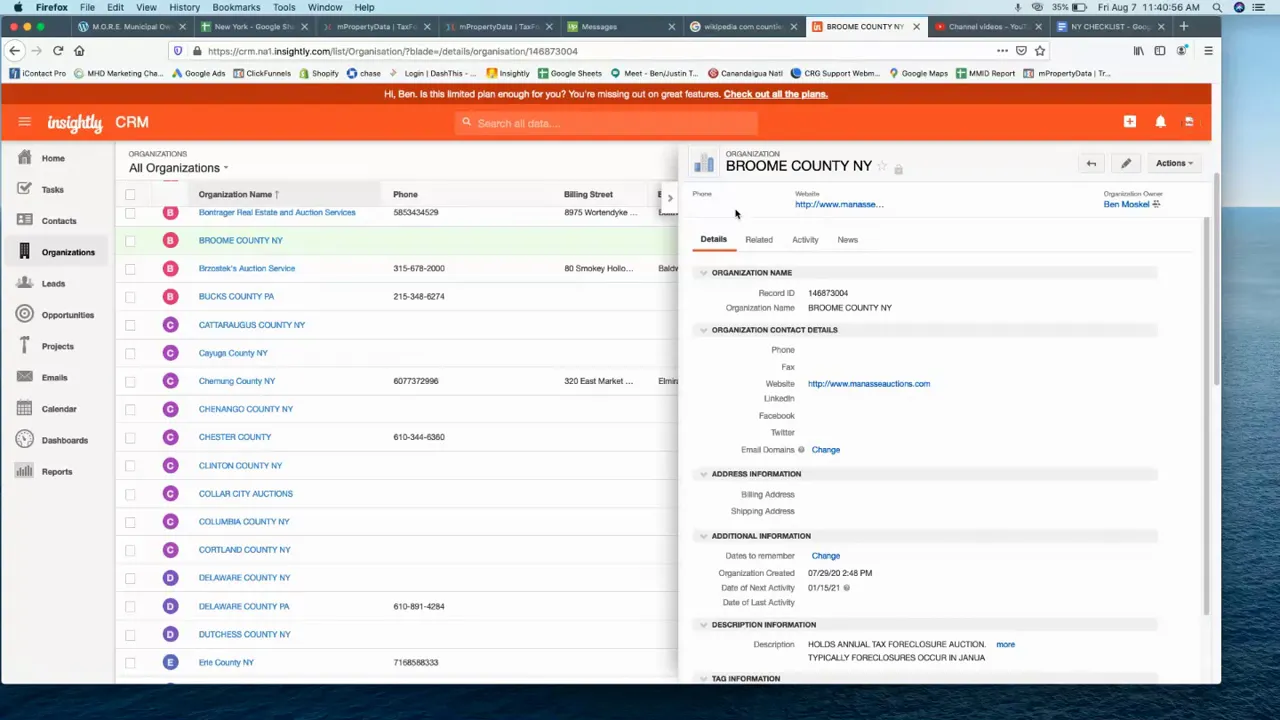Open Reports from sidebar
Screen dimensions: 1280x720
(57, 472)
